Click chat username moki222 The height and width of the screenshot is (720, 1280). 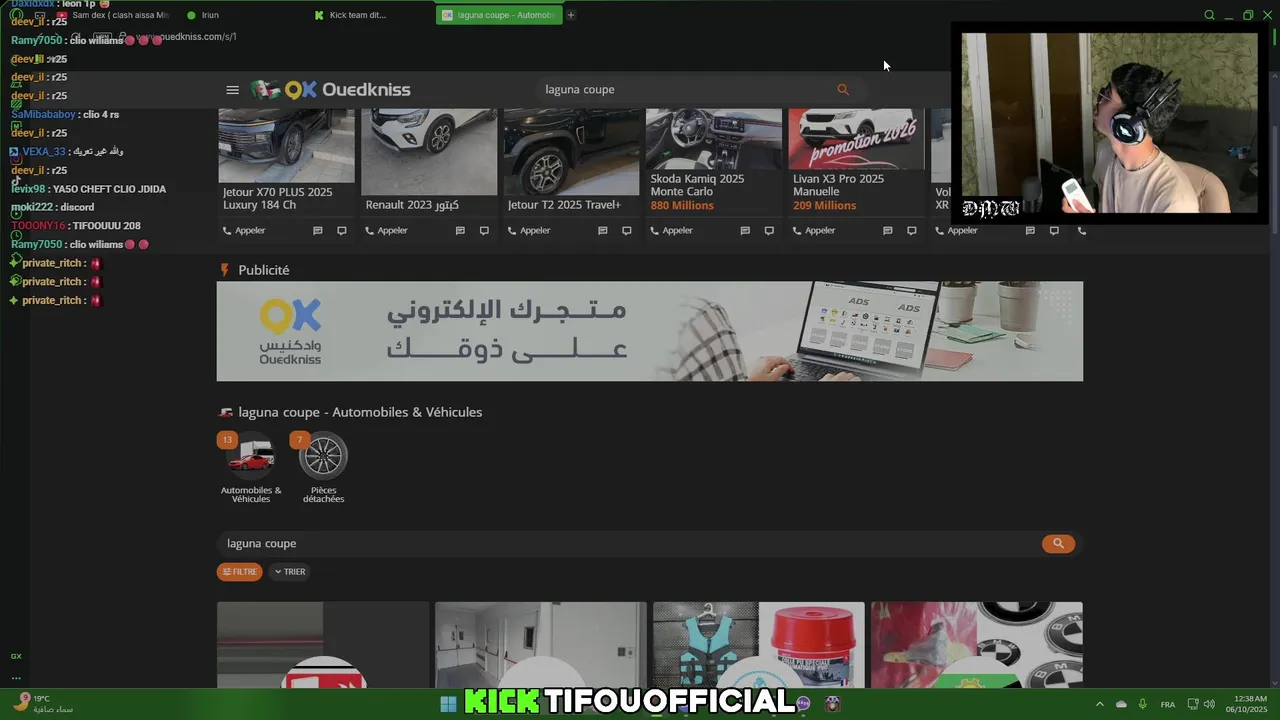tap(32, 208)
